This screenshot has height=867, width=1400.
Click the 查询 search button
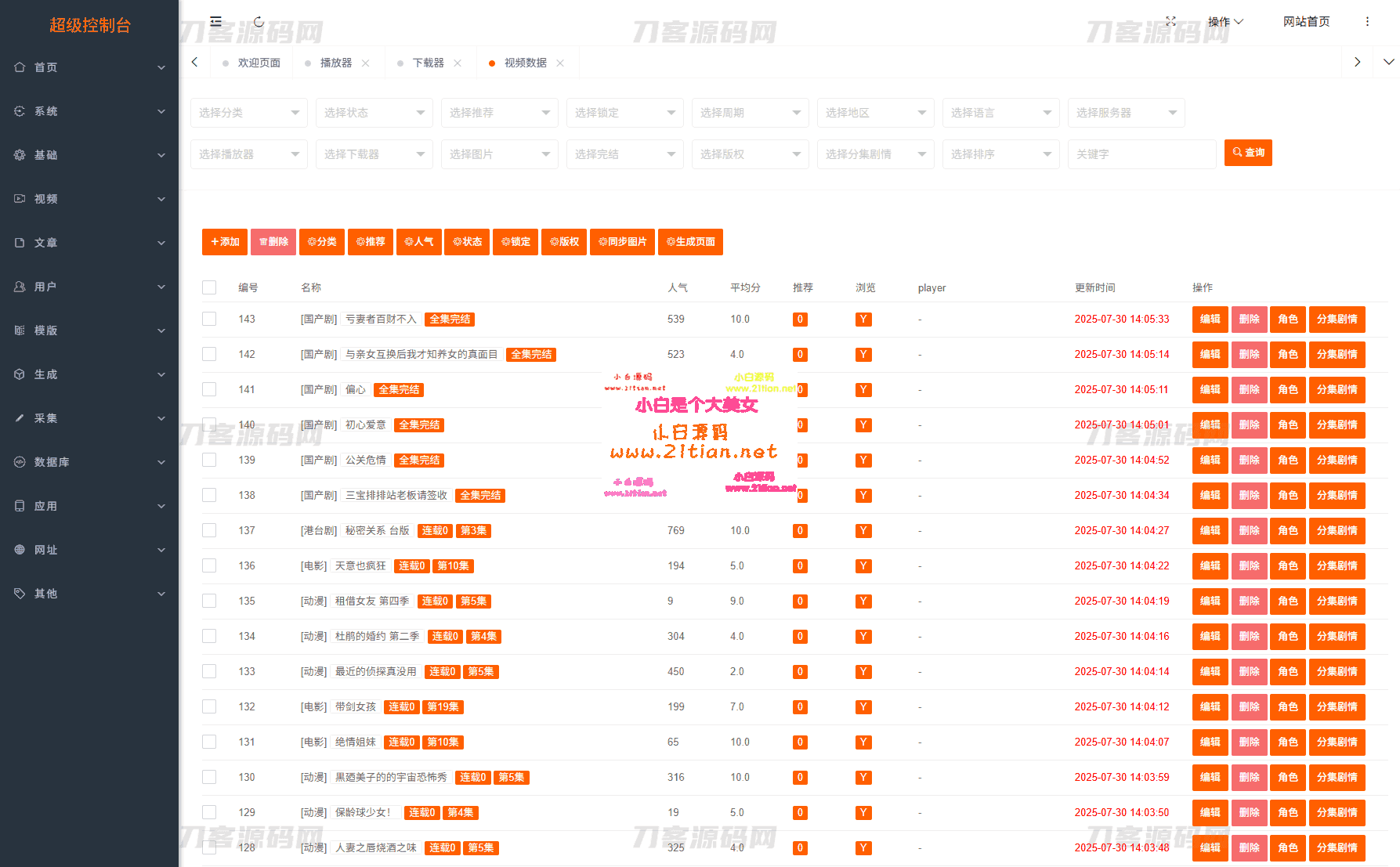pos(1247,152)
